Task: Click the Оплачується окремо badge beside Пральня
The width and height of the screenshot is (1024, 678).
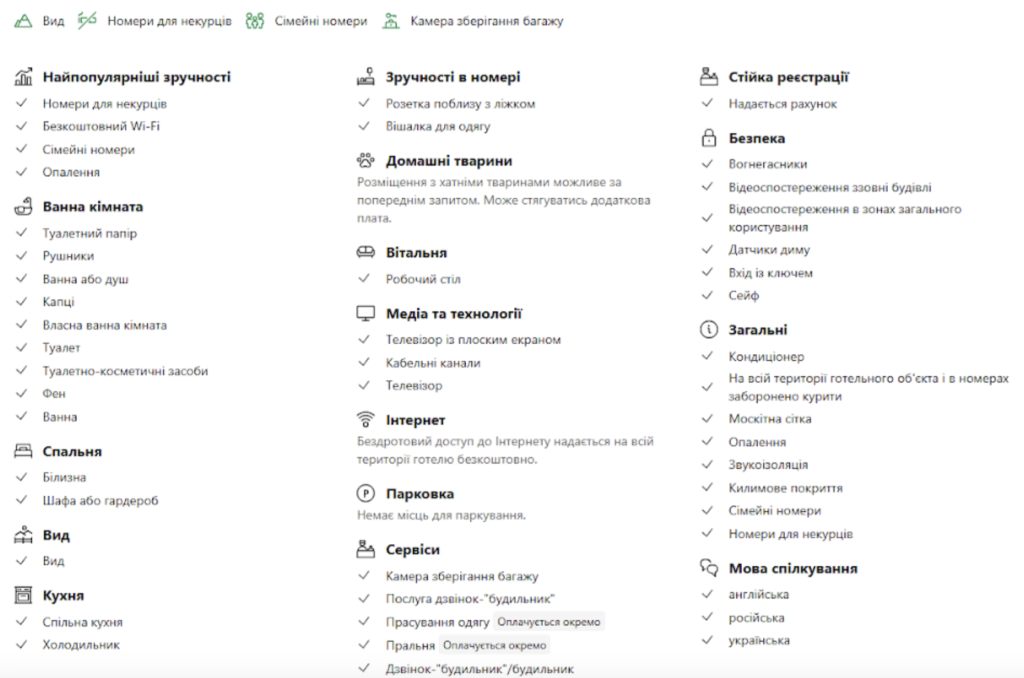Action: [494, 645]
